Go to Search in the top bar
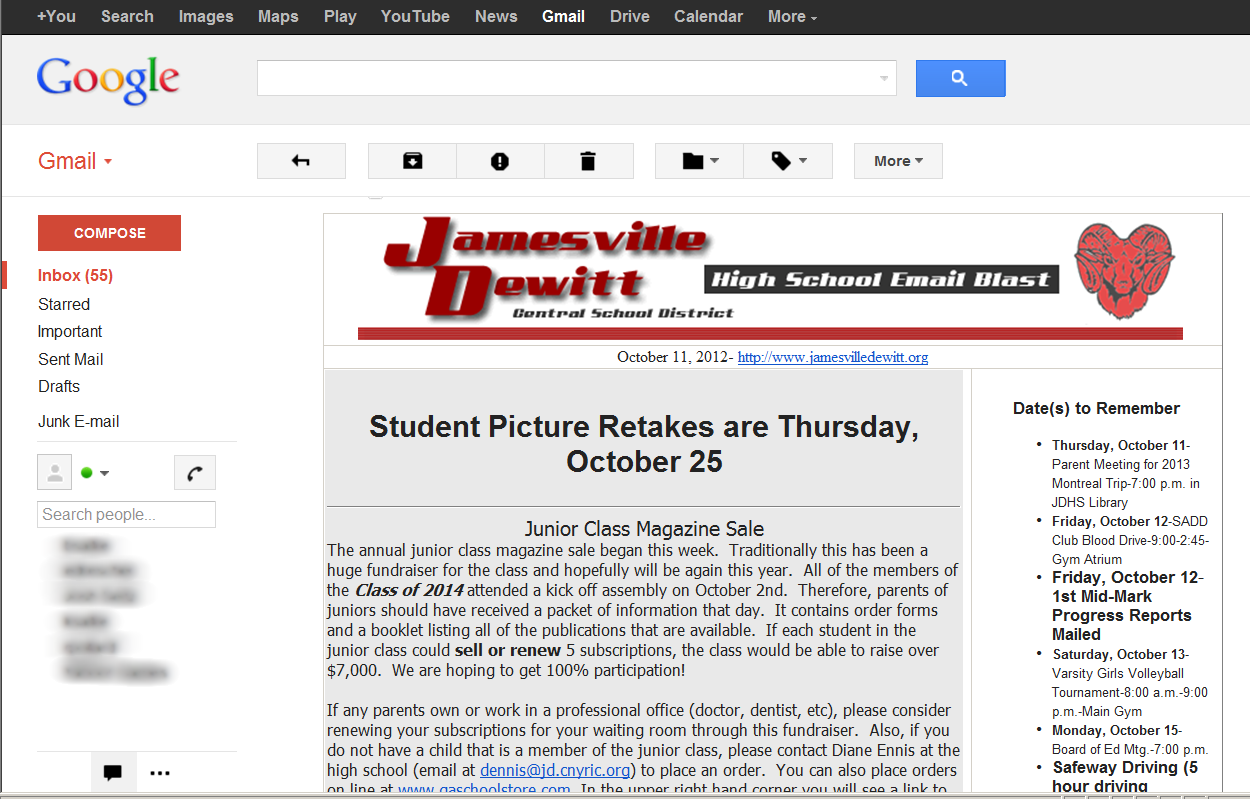The width and height of the screenshot is (1250, 799). point(127,16)
